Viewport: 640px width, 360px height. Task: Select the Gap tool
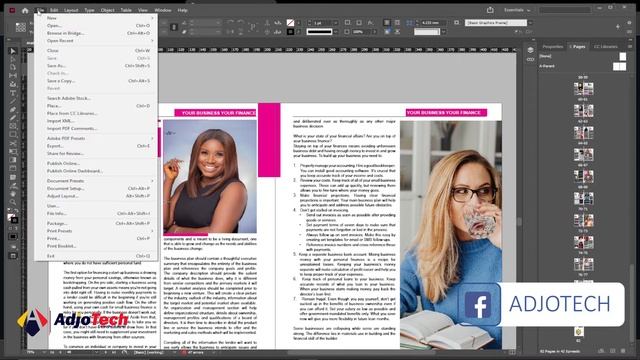click(x=13, y=76)
